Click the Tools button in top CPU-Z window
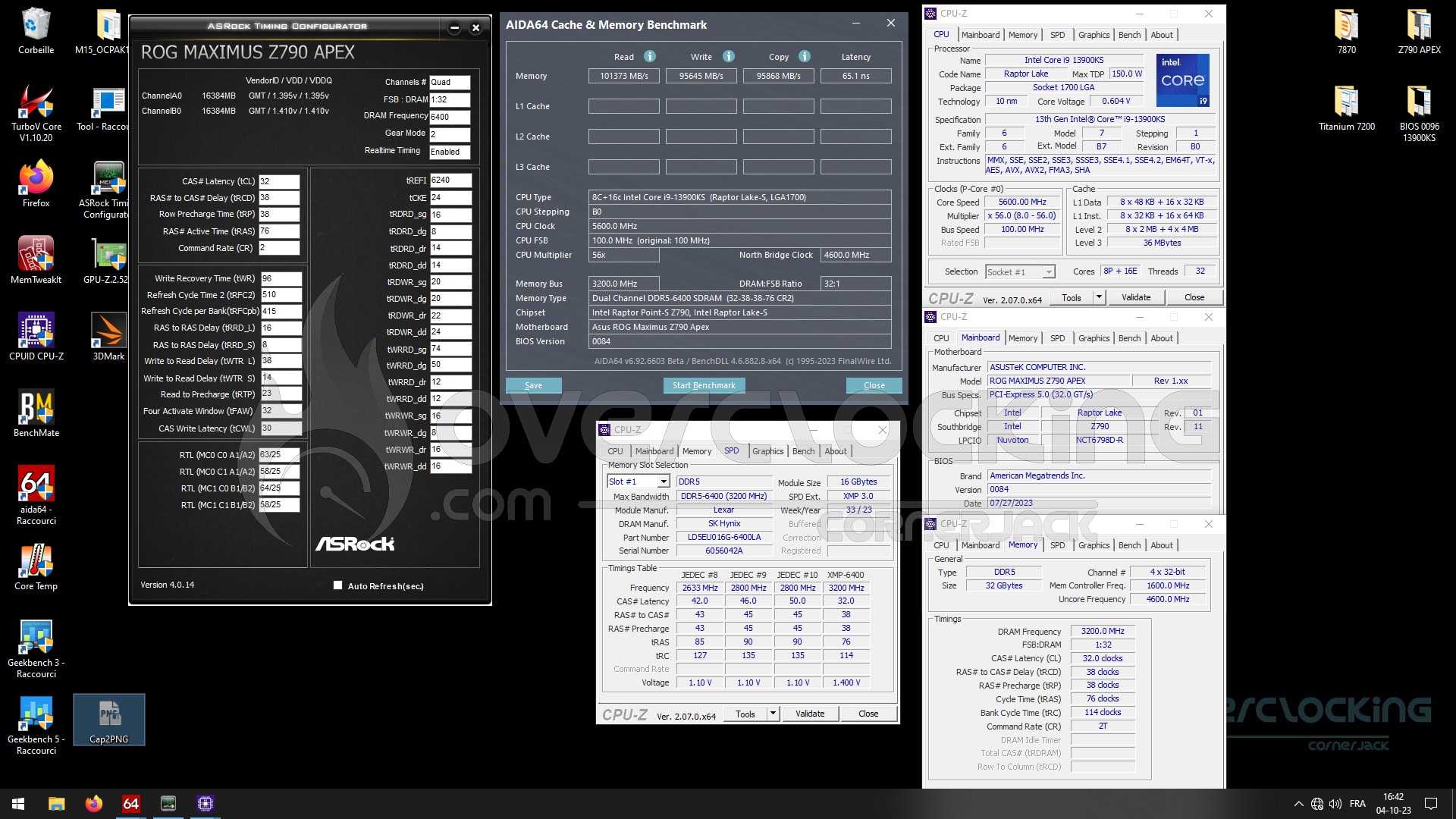The image size is (1456, 819). coord(1071,297)
